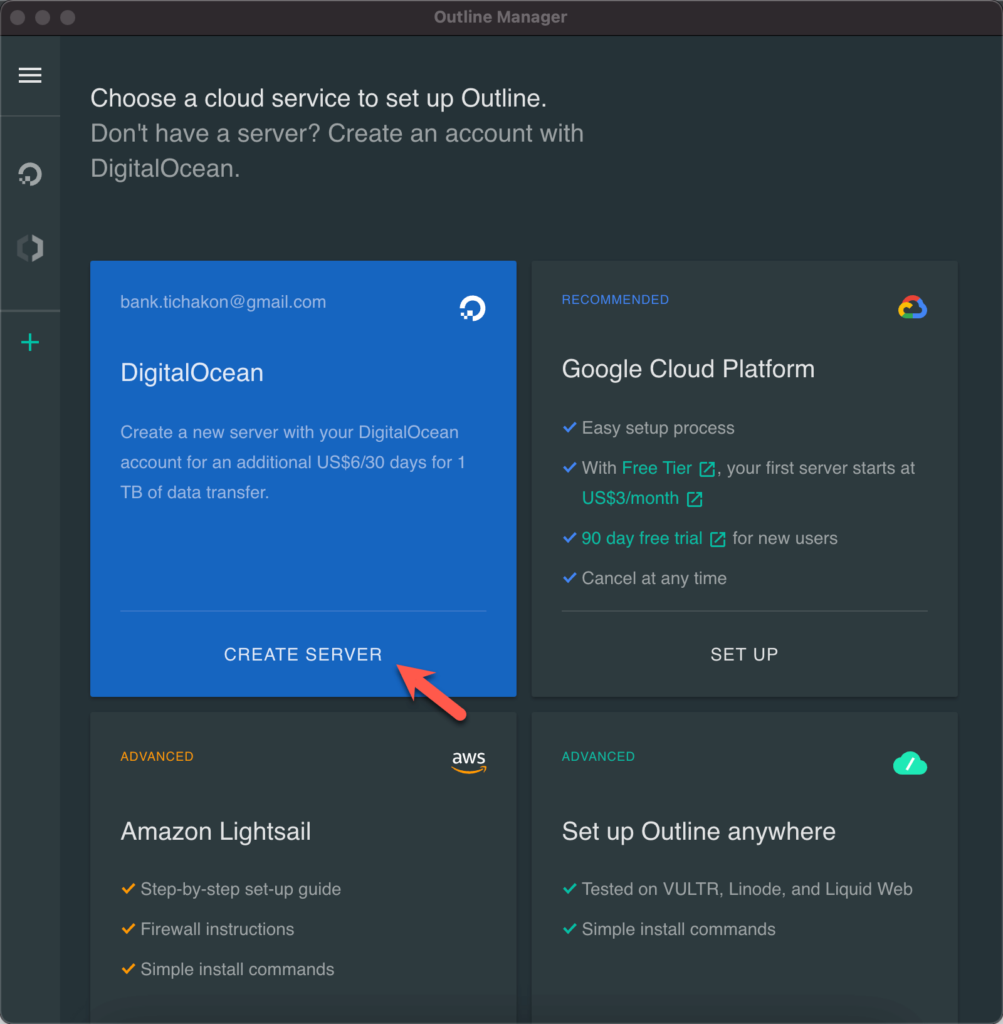Add a new server with the plus icon
Screen dimensions: 1003x1024
click(x=30, y=342)
